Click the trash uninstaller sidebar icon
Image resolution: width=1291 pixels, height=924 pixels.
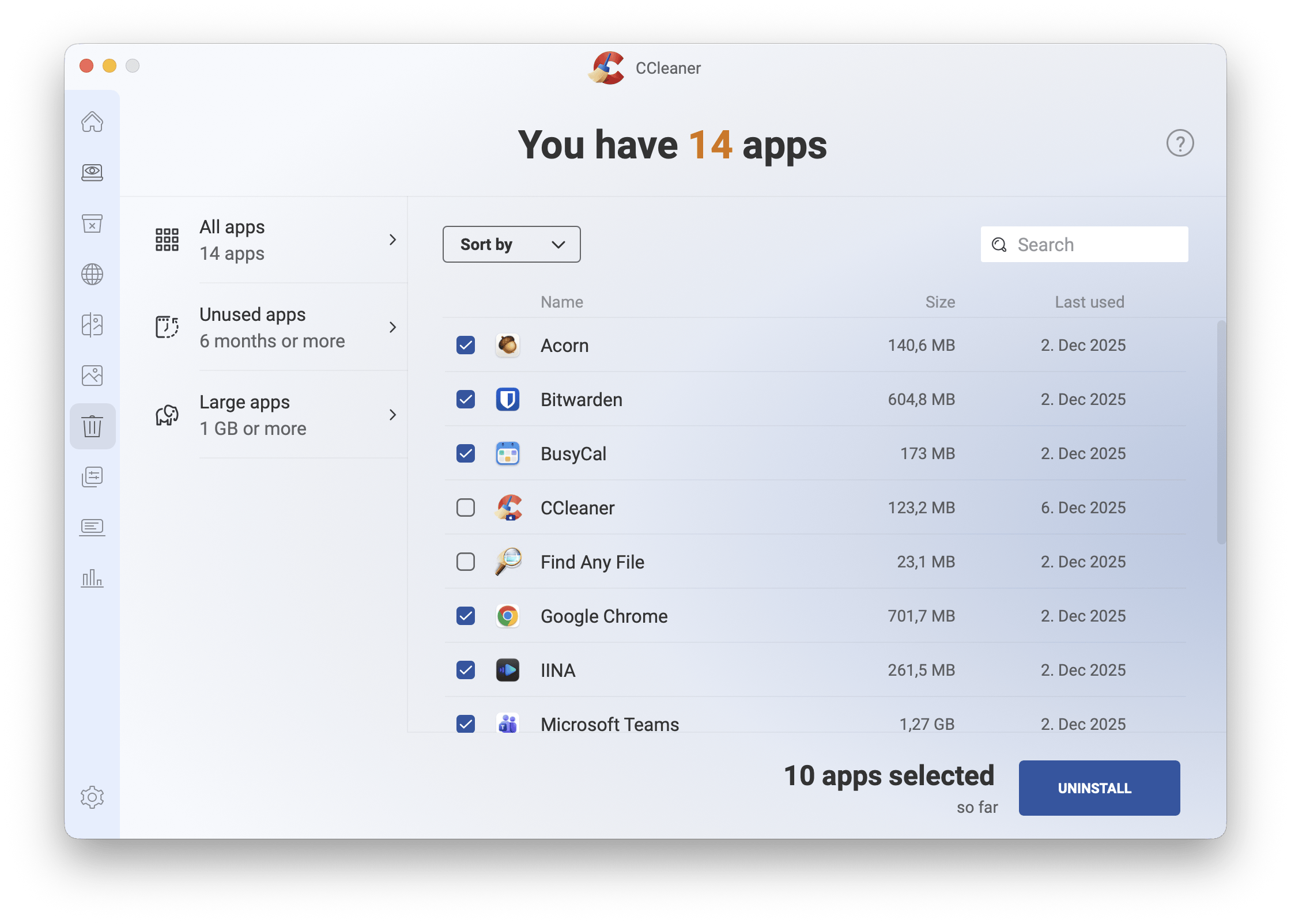pyautogui.click(x=92, y=426)
